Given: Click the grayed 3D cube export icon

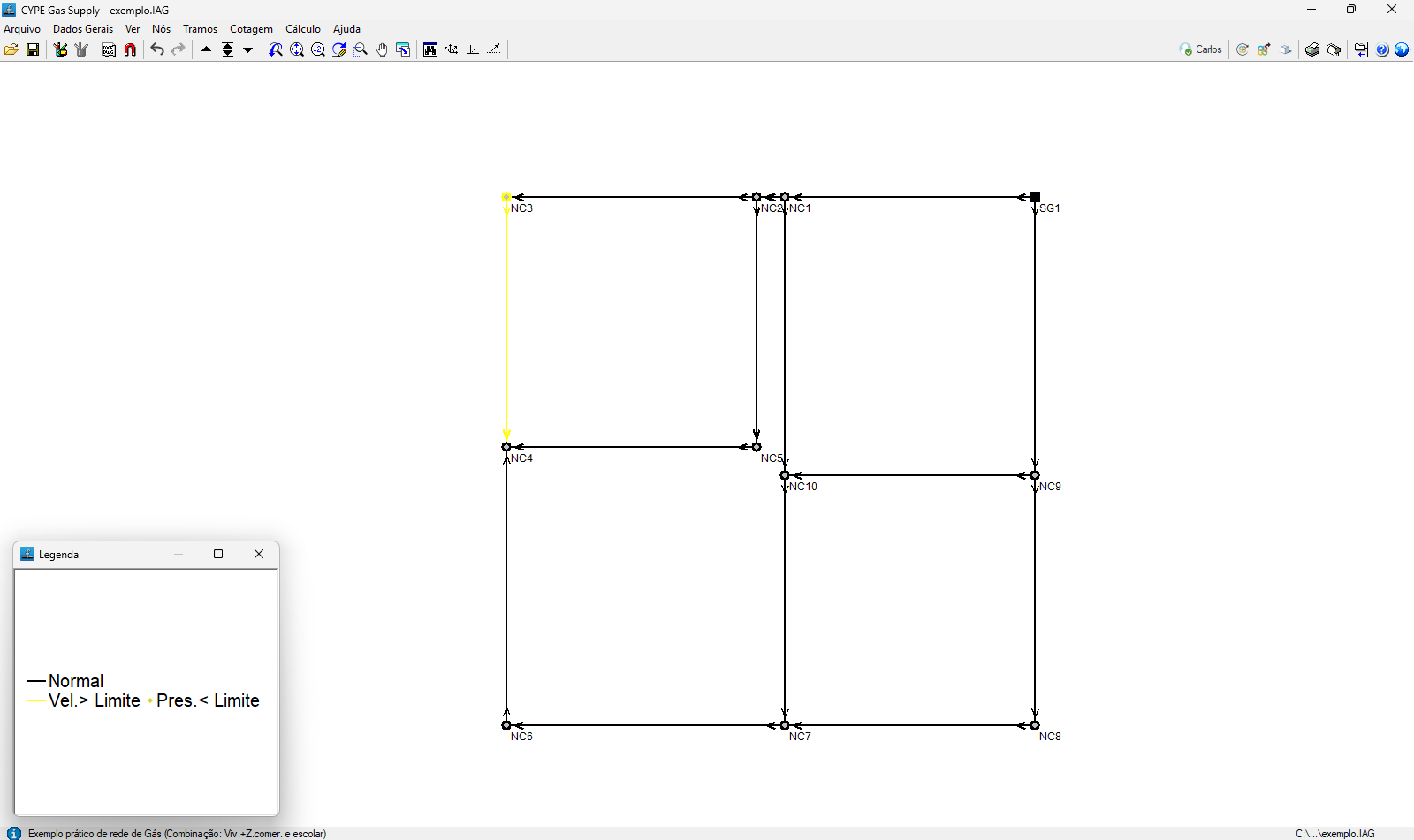Looking at the screenshot, I should pyautogui.click(x=1286, y=49).
